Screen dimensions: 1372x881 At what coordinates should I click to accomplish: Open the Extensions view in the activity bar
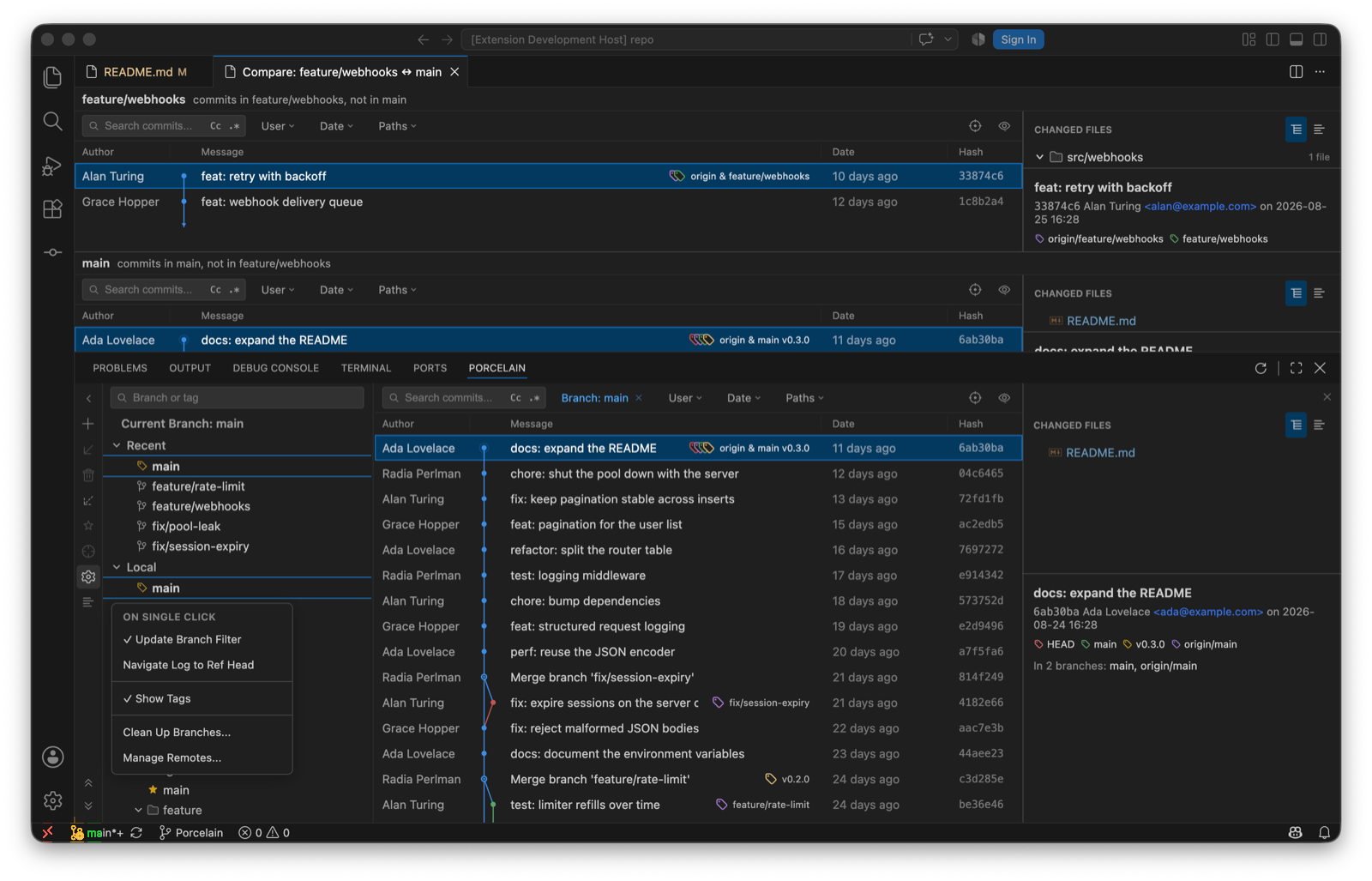[52, 208]
